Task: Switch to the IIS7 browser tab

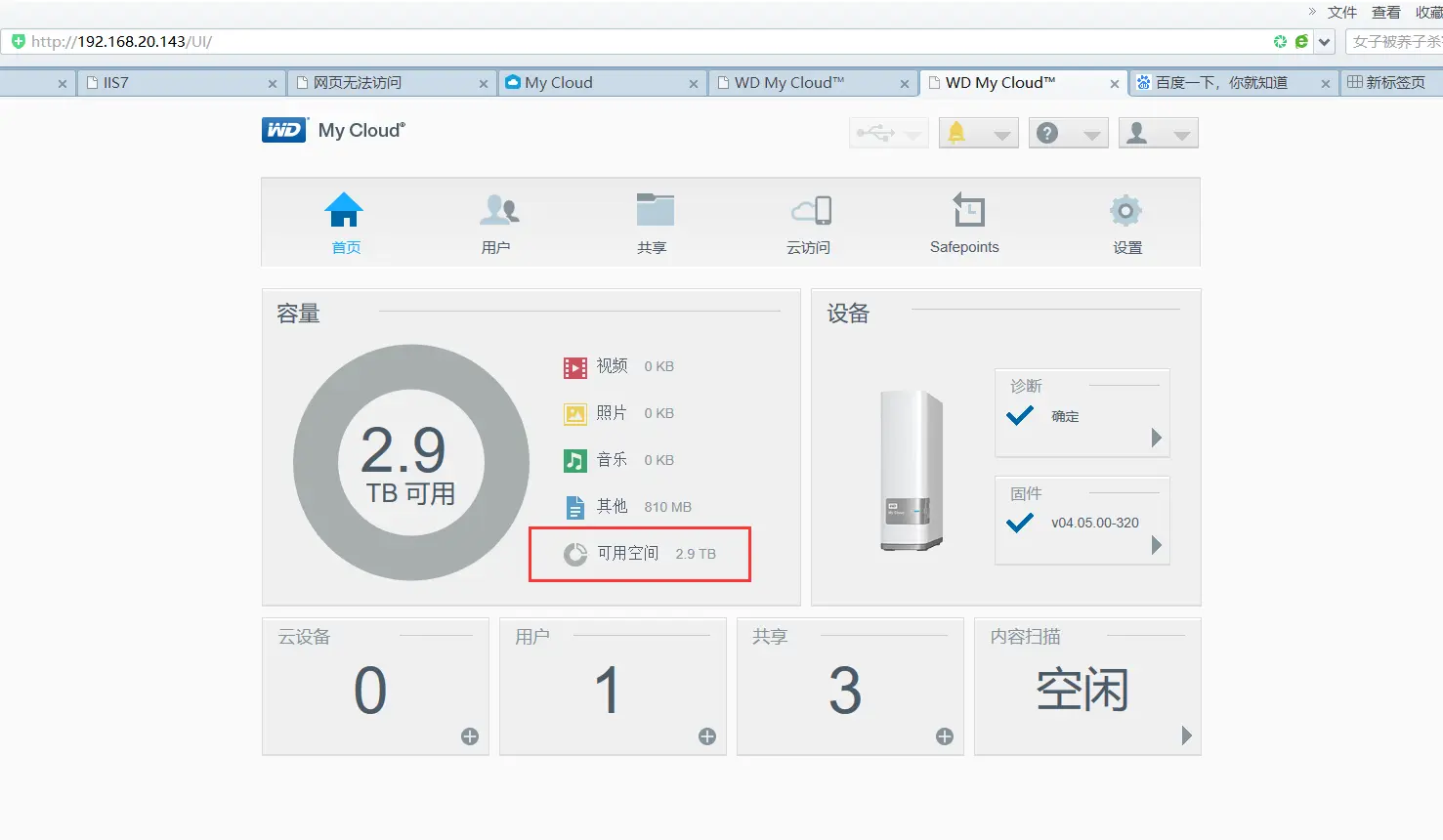Action: pos(182,83)
